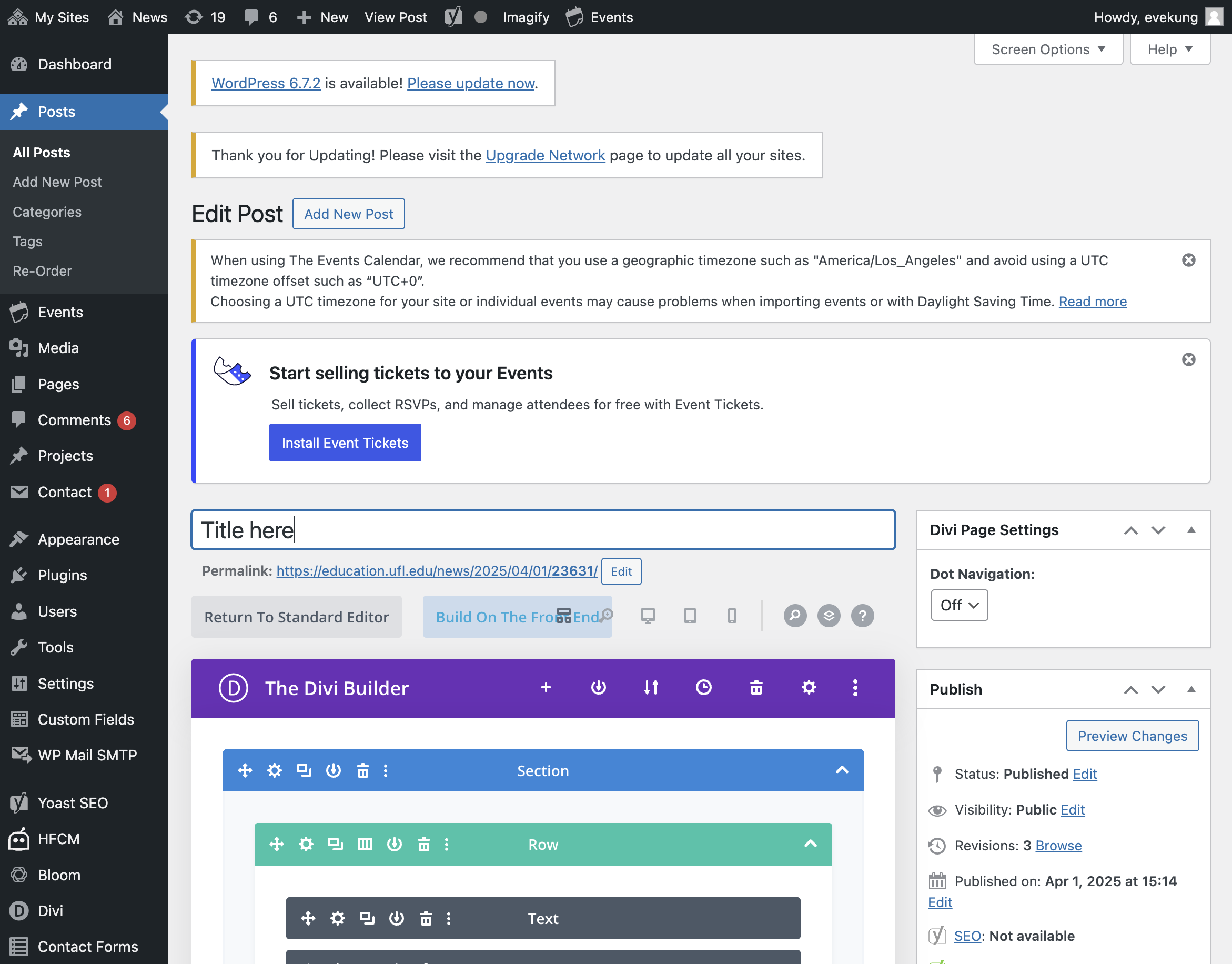
Task: Delete the Text module
Action: click(x=426, y=918)
